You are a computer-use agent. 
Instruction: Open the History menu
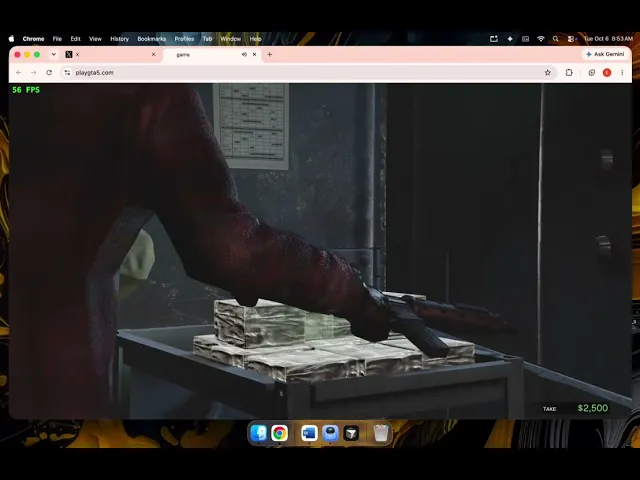click(120, 39)
